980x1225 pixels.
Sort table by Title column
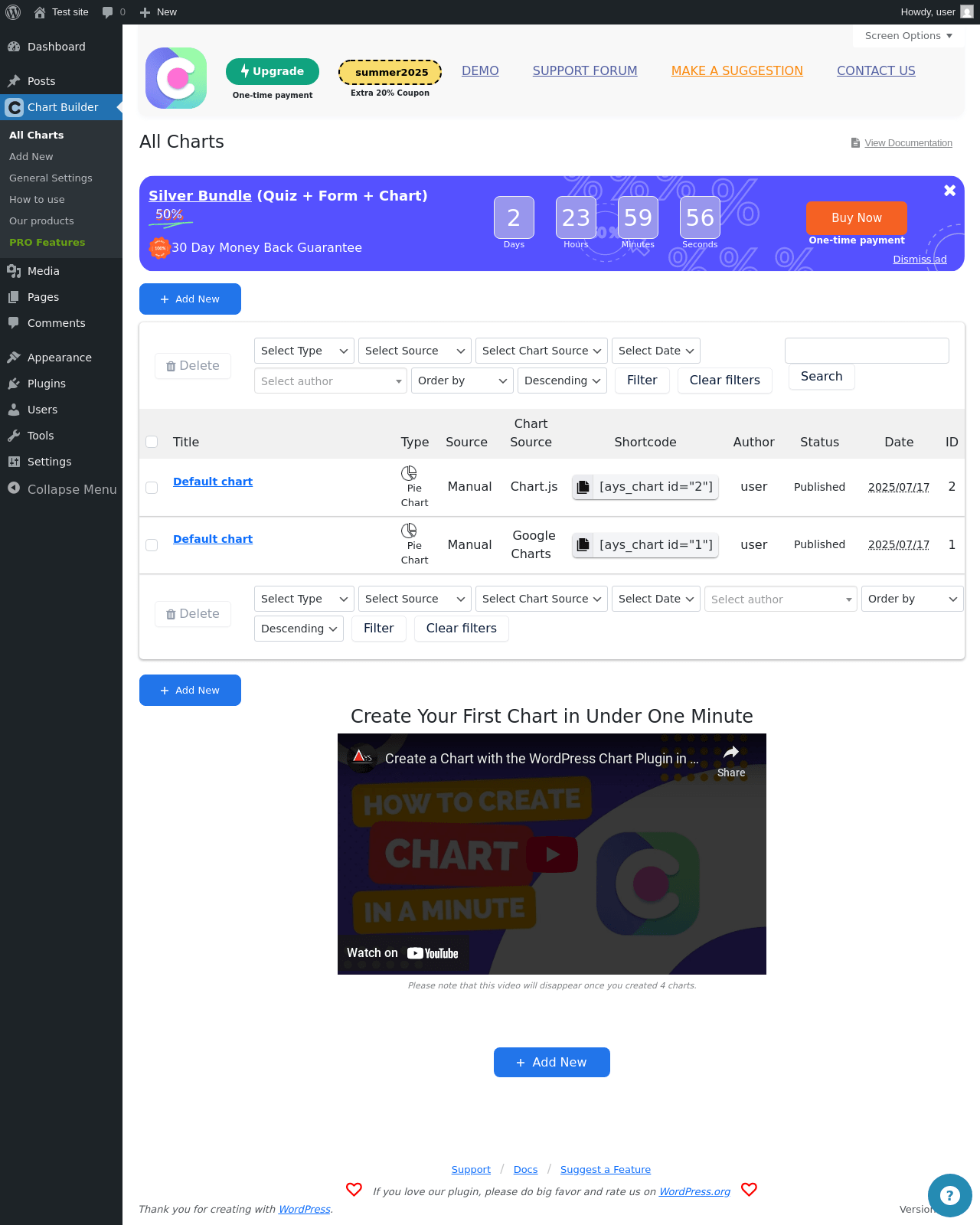coord(186,442)
